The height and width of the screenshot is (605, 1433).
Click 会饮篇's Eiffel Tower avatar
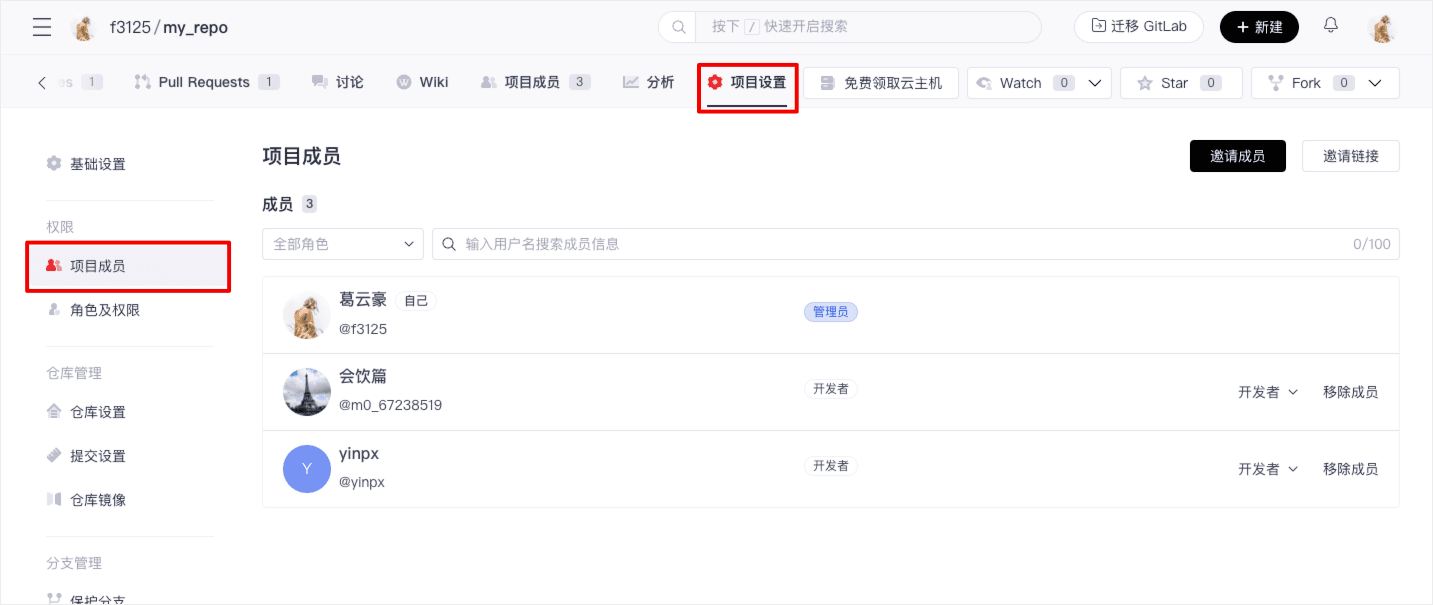[x=307, y=392]
